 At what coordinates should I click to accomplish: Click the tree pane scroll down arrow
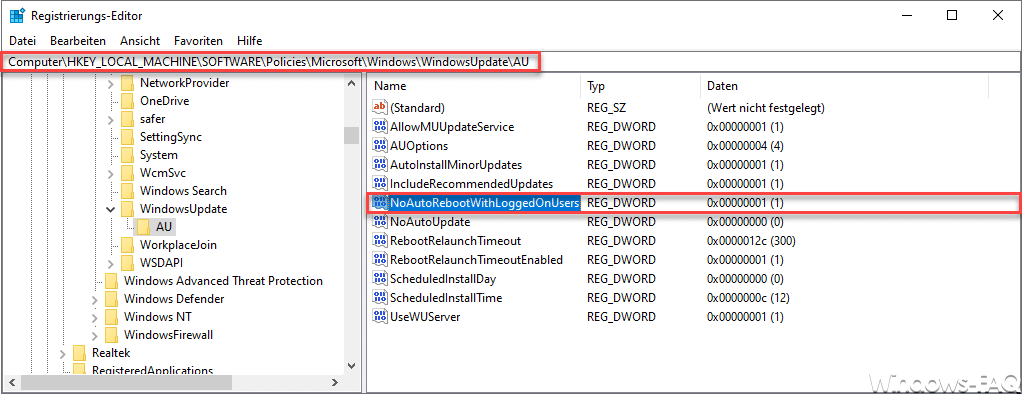(x=352, y=367)
